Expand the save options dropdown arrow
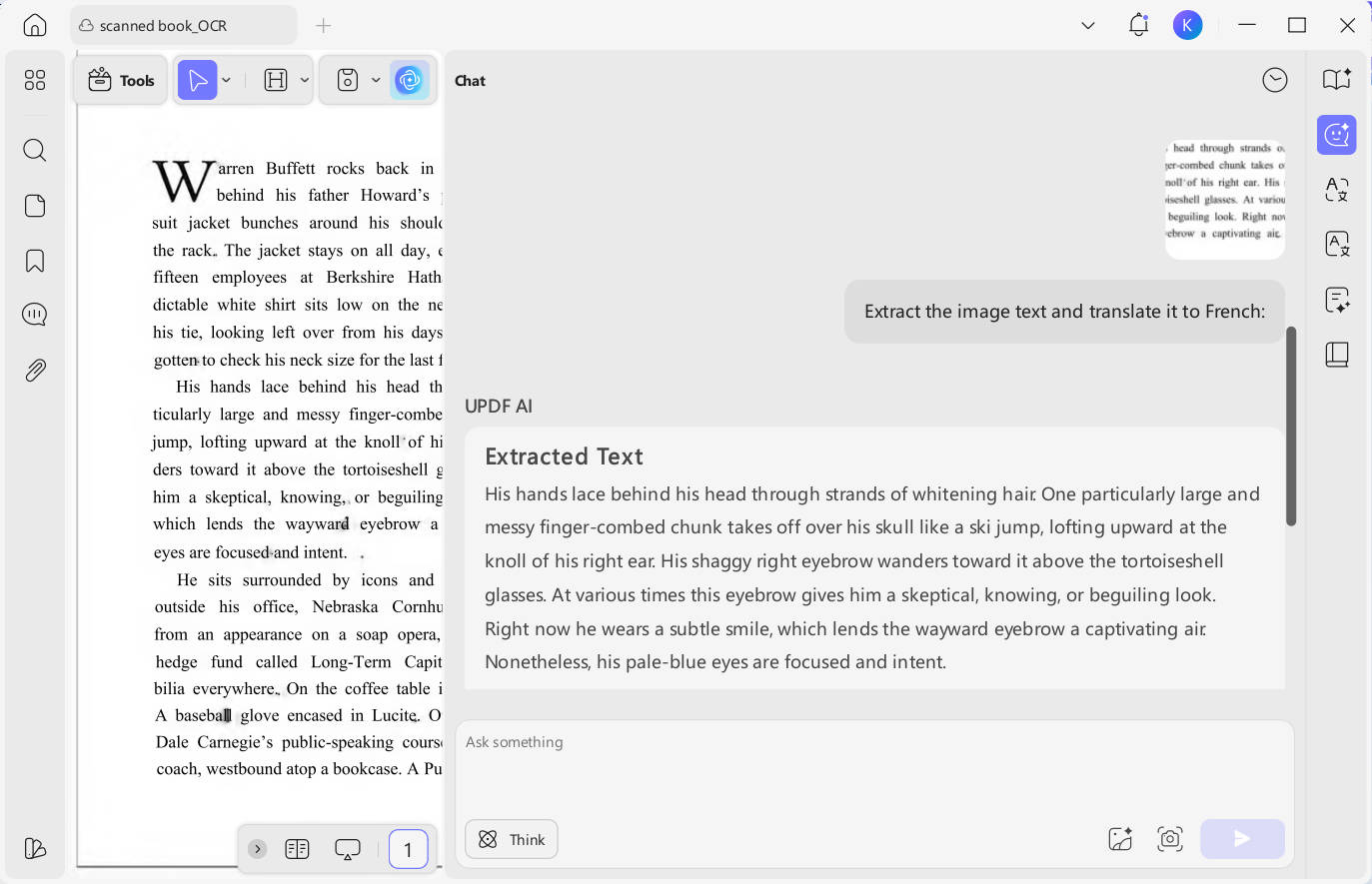Viewport: 1372px width, 884px height. tap(376, 80)
